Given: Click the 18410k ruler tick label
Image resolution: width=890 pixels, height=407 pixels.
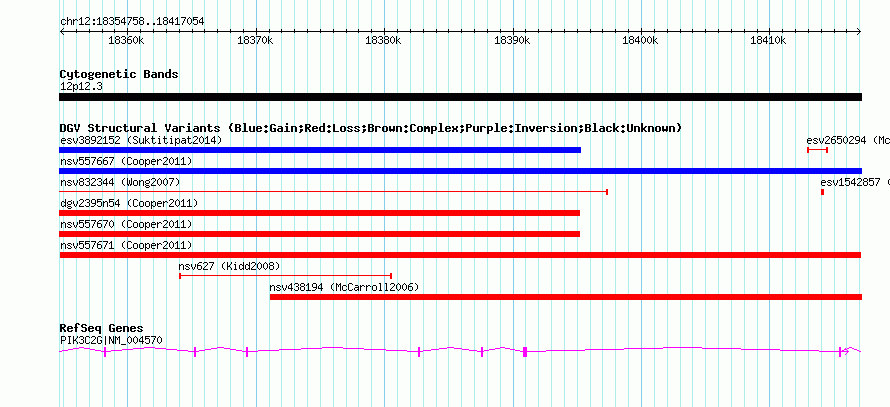Looking at the screenshot, I should 770,40.
